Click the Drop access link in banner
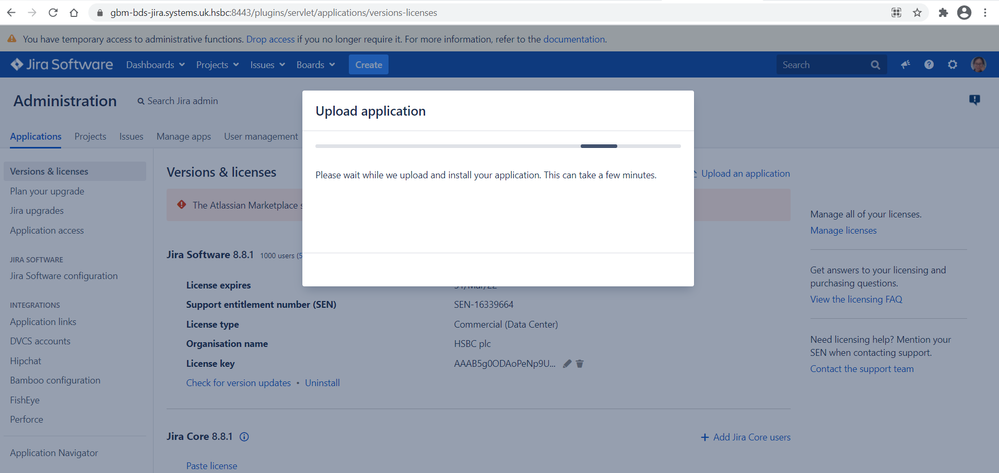Screen dimensions: 999x473 [271, 39]
